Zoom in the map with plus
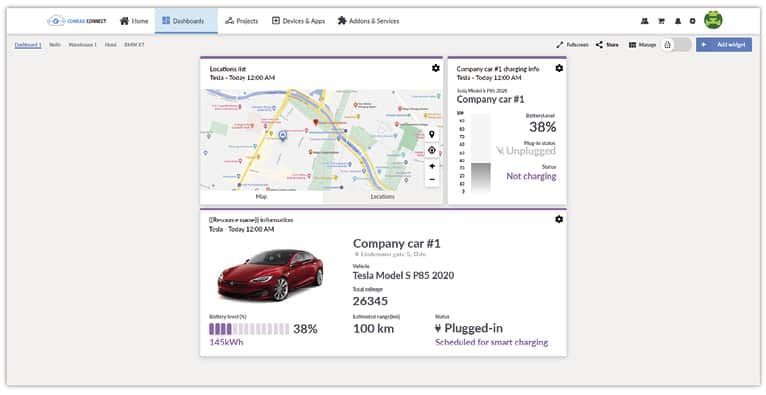Image resolution: width=766 pixels, height=395 pixels. tap(432, 166)
